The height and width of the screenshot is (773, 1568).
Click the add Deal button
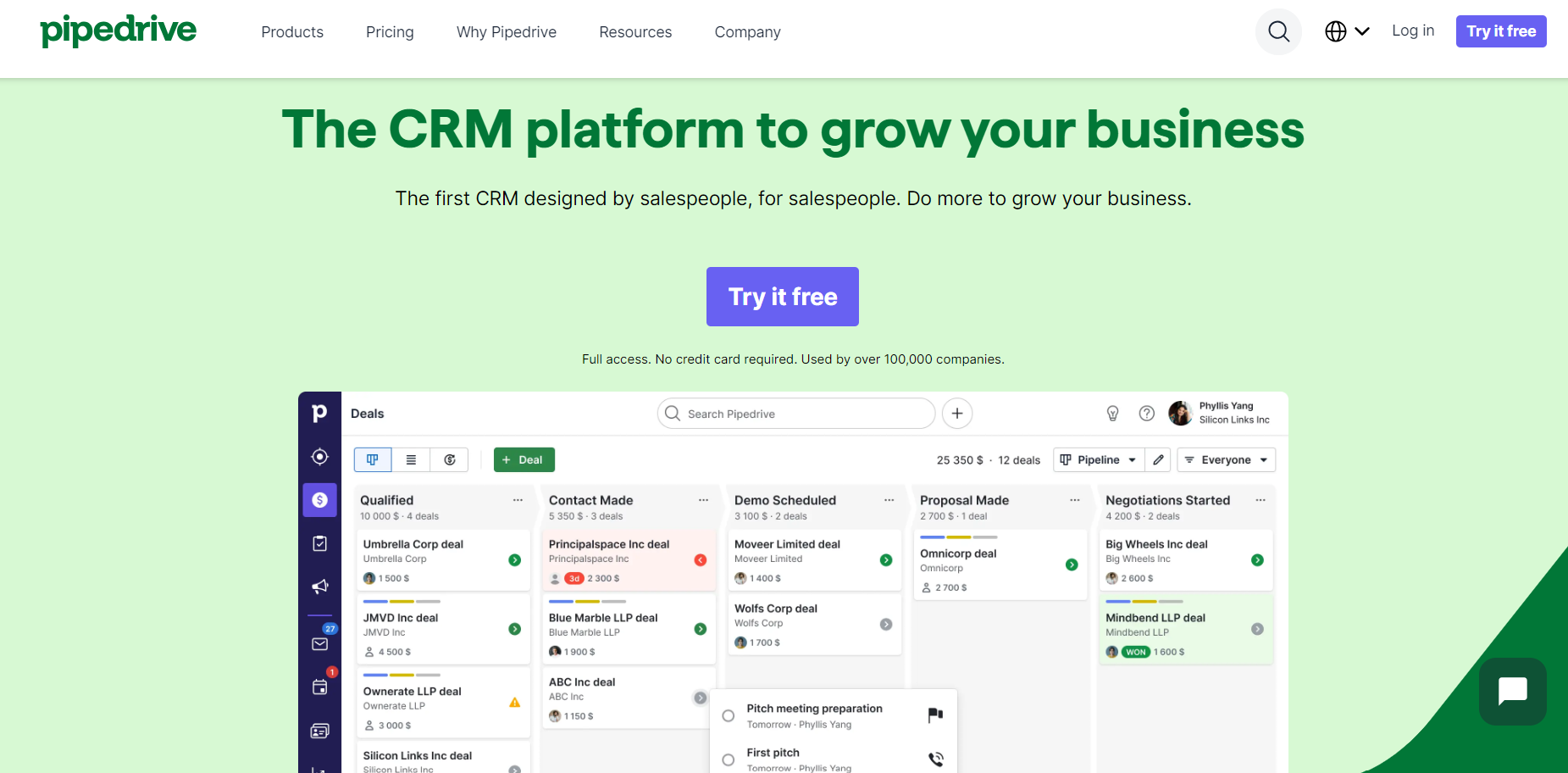tap(524, 459)
